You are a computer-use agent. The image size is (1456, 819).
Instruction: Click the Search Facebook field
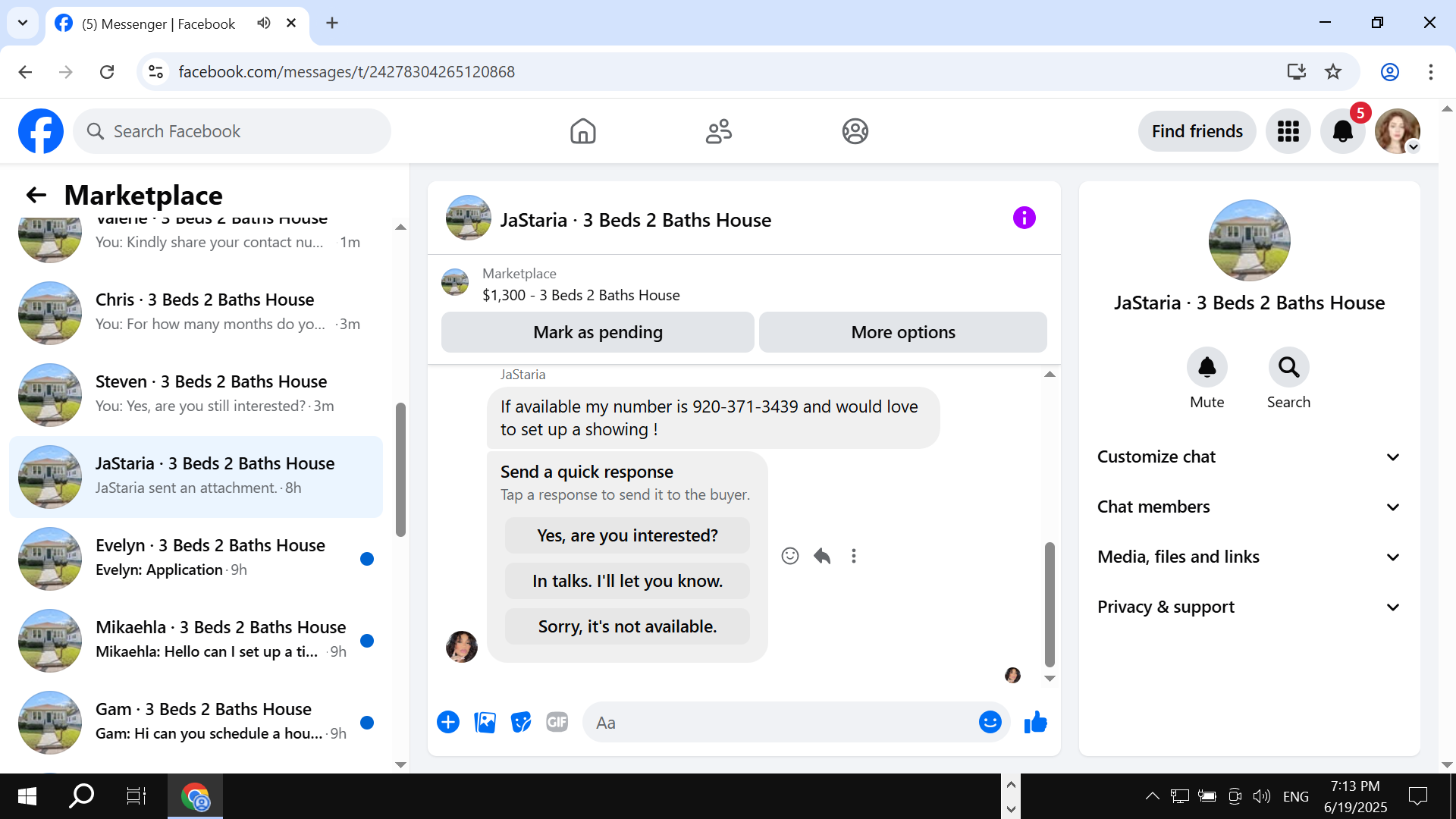click(232, 131)
